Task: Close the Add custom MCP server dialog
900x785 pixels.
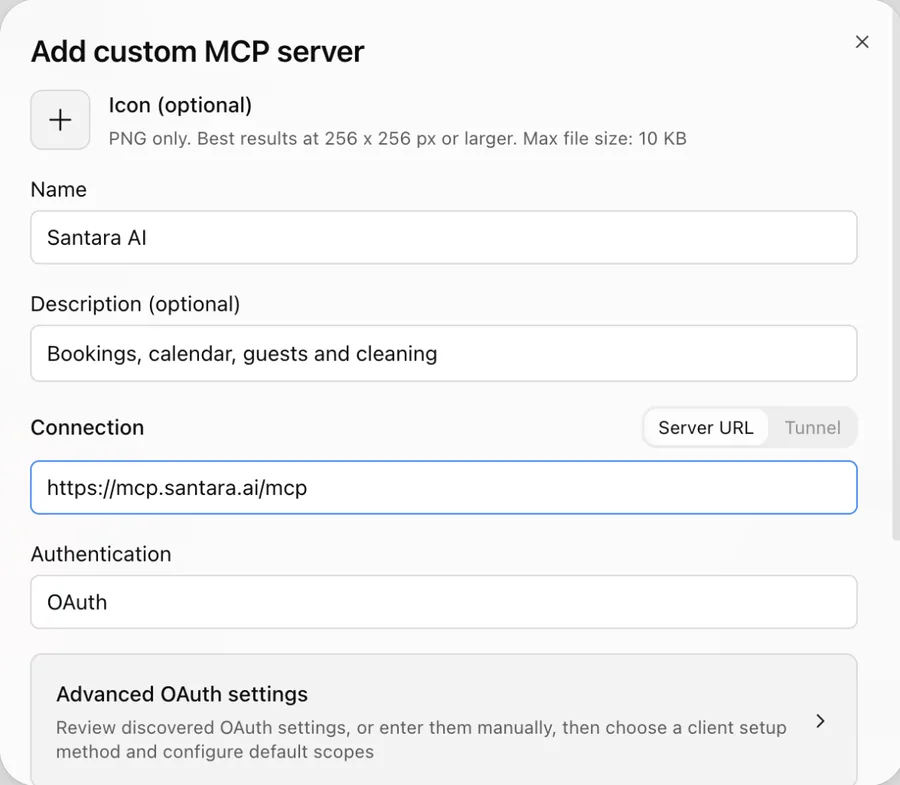Action: [x=862, y=42]
